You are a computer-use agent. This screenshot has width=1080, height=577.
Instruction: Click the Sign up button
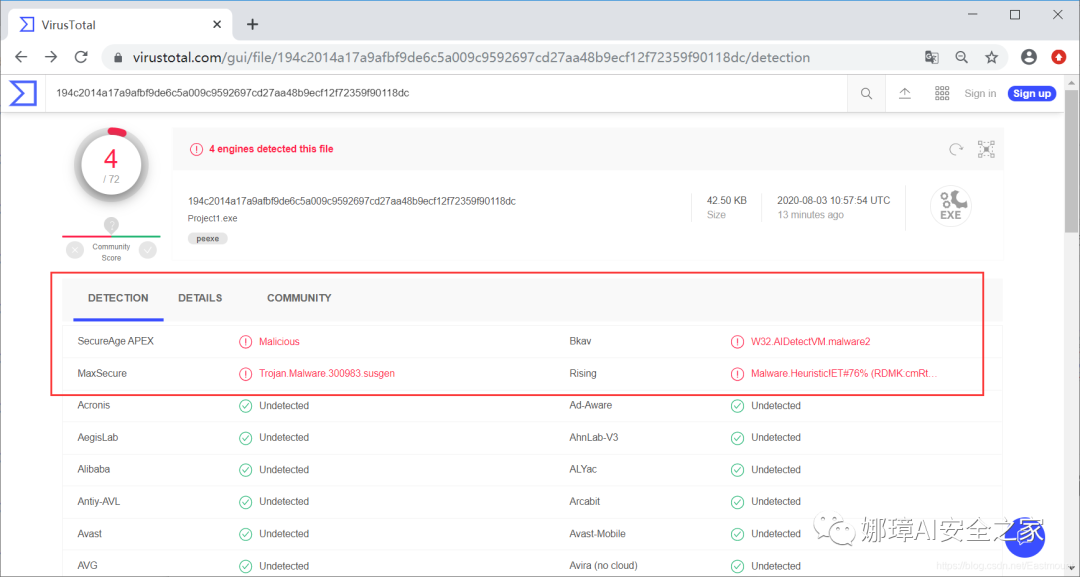pos(1032,94)
